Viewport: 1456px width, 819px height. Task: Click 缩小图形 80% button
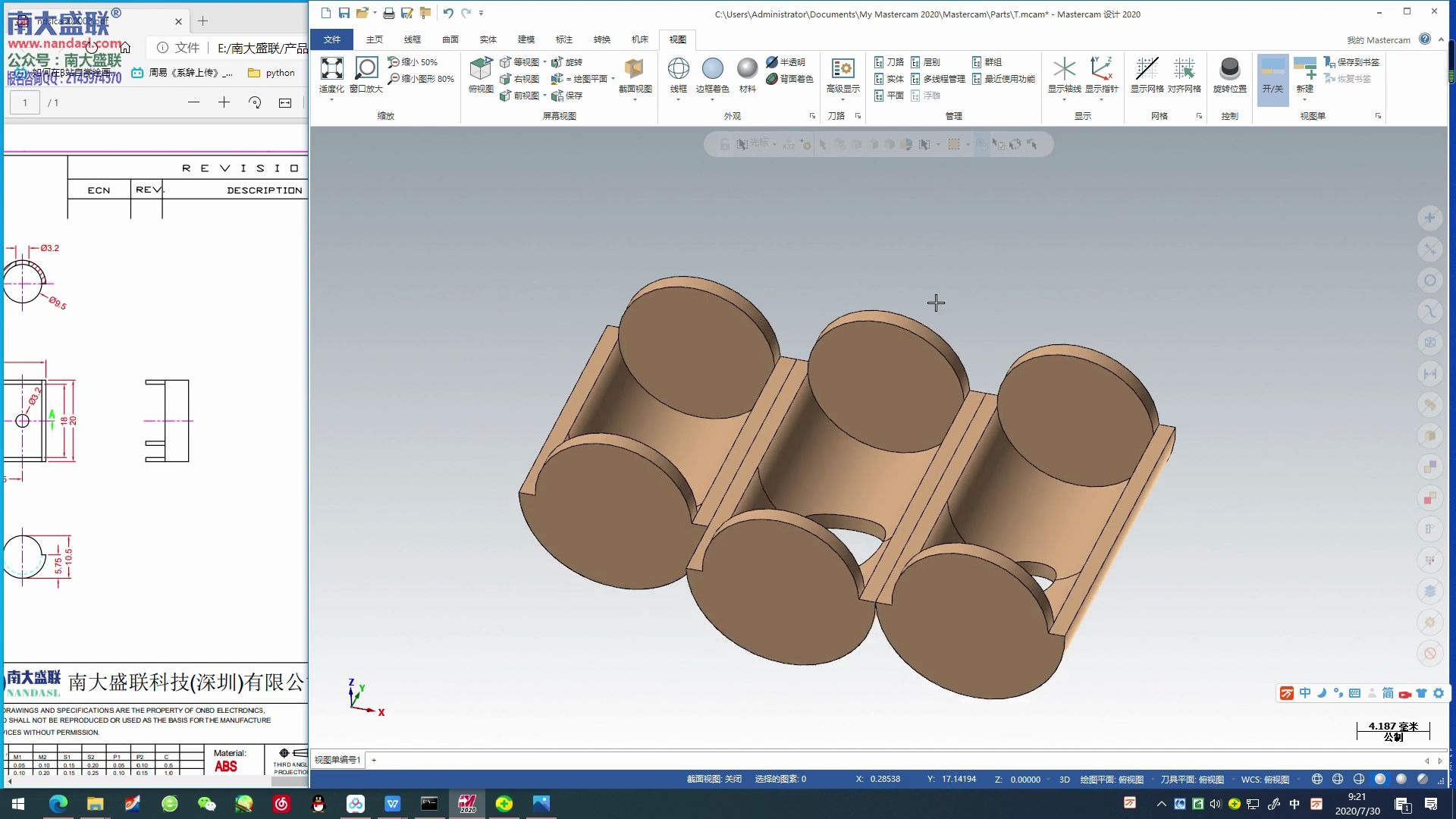tap(421, 79)
